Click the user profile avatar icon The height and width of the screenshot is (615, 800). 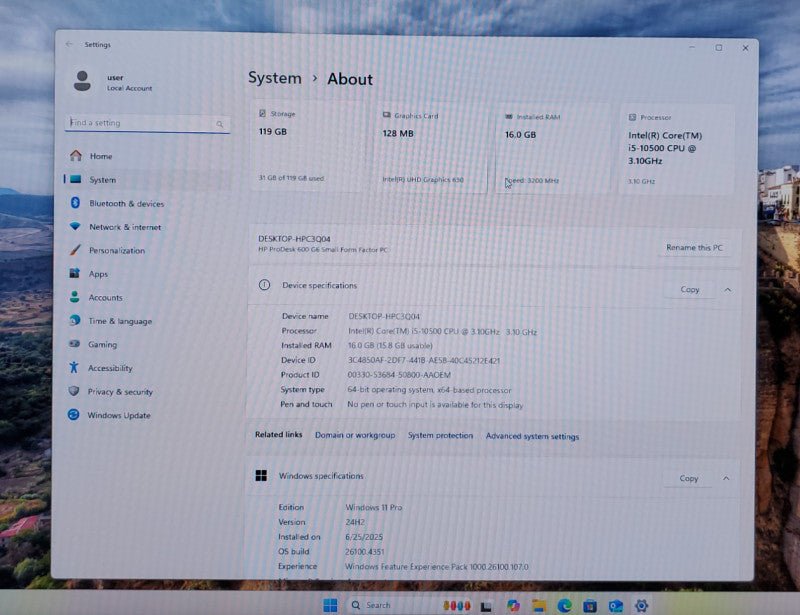(x=82, y=81)
